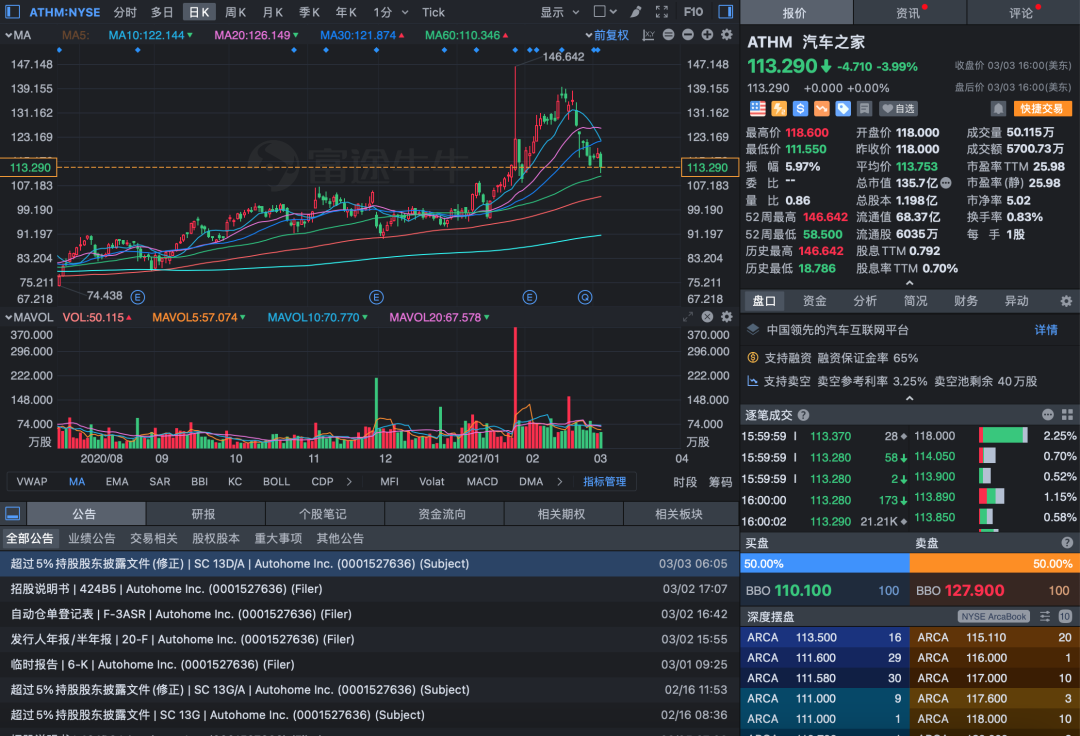Enable the MACD indicator
The height and width of the screenshot is (736, 1080).
pos(482,481)
